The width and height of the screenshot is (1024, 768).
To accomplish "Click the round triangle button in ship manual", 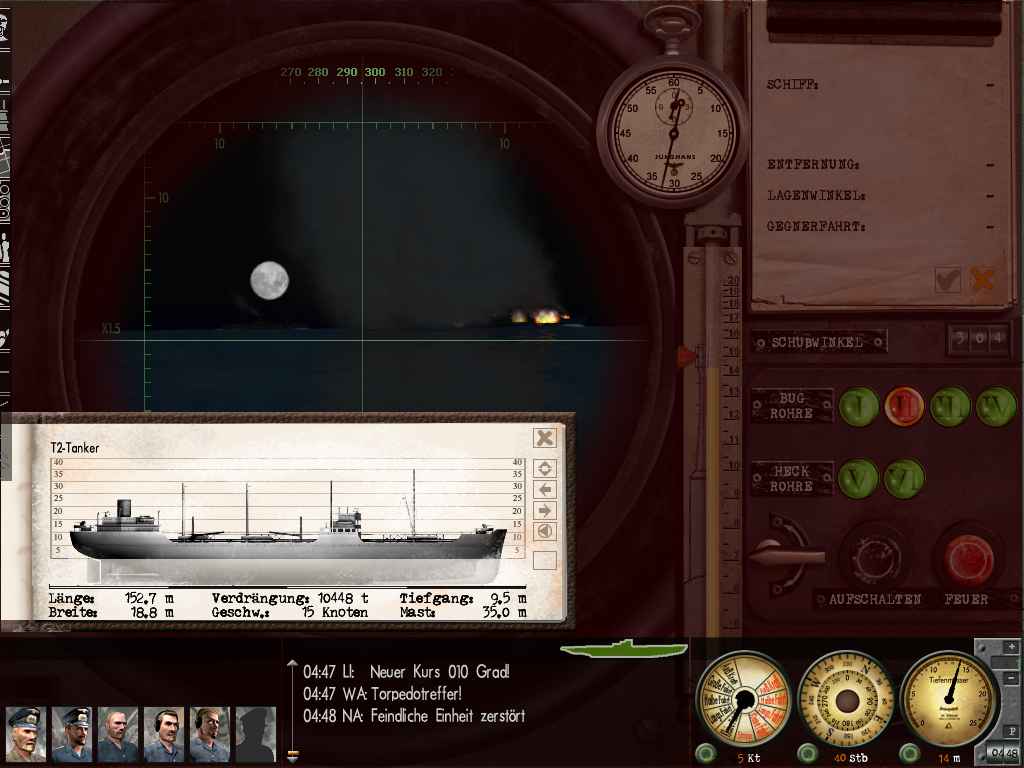I will [545, 531].
